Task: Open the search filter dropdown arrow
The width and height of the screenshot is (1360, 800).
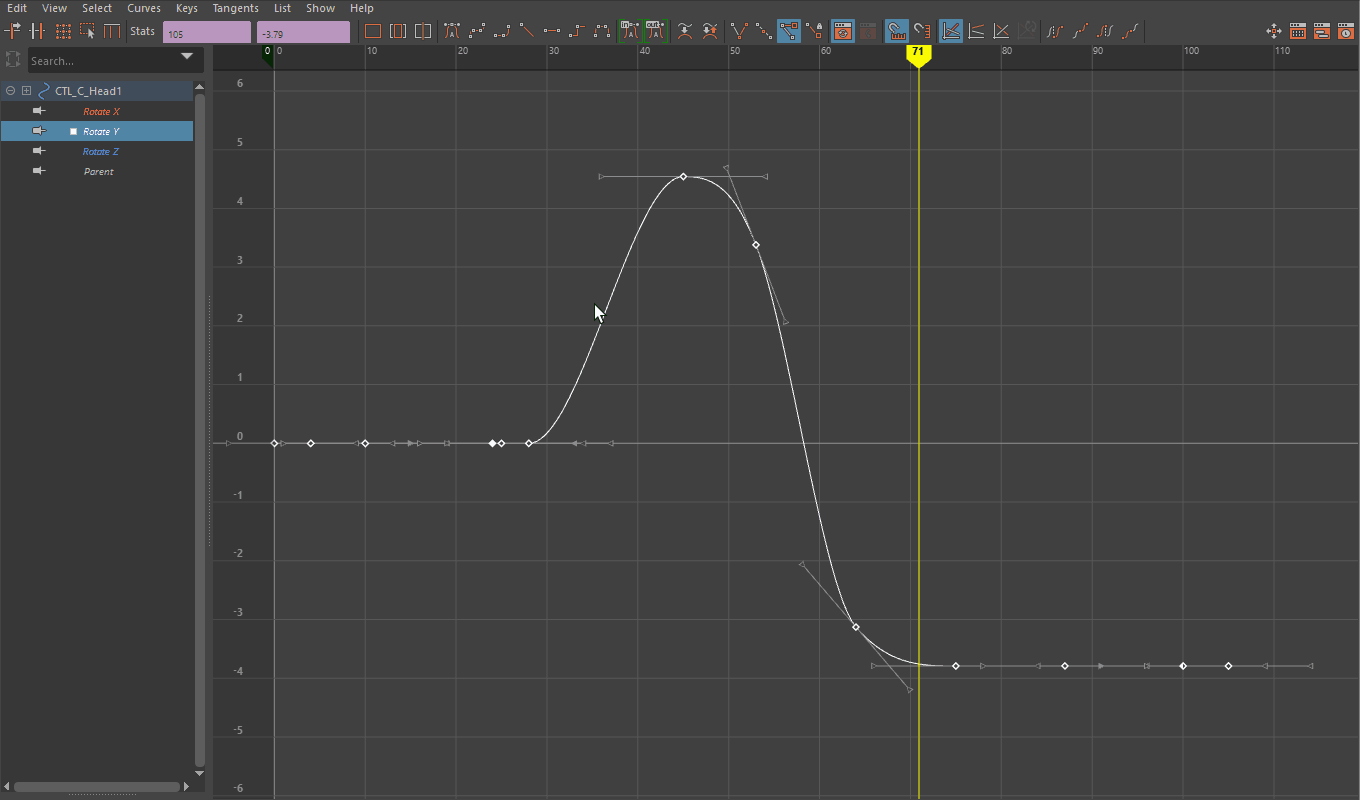Action: coord(186,57)
